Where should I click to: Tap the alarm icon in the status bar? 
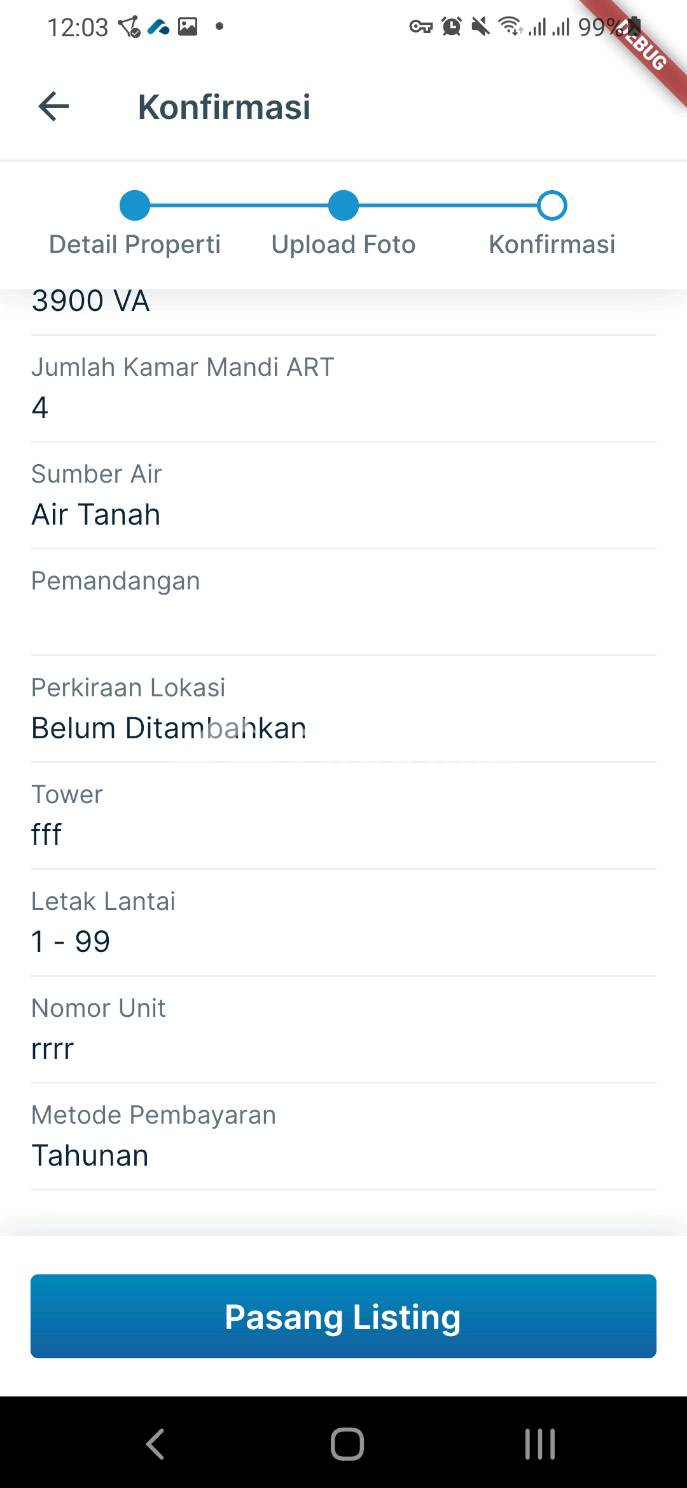(452, 27)
